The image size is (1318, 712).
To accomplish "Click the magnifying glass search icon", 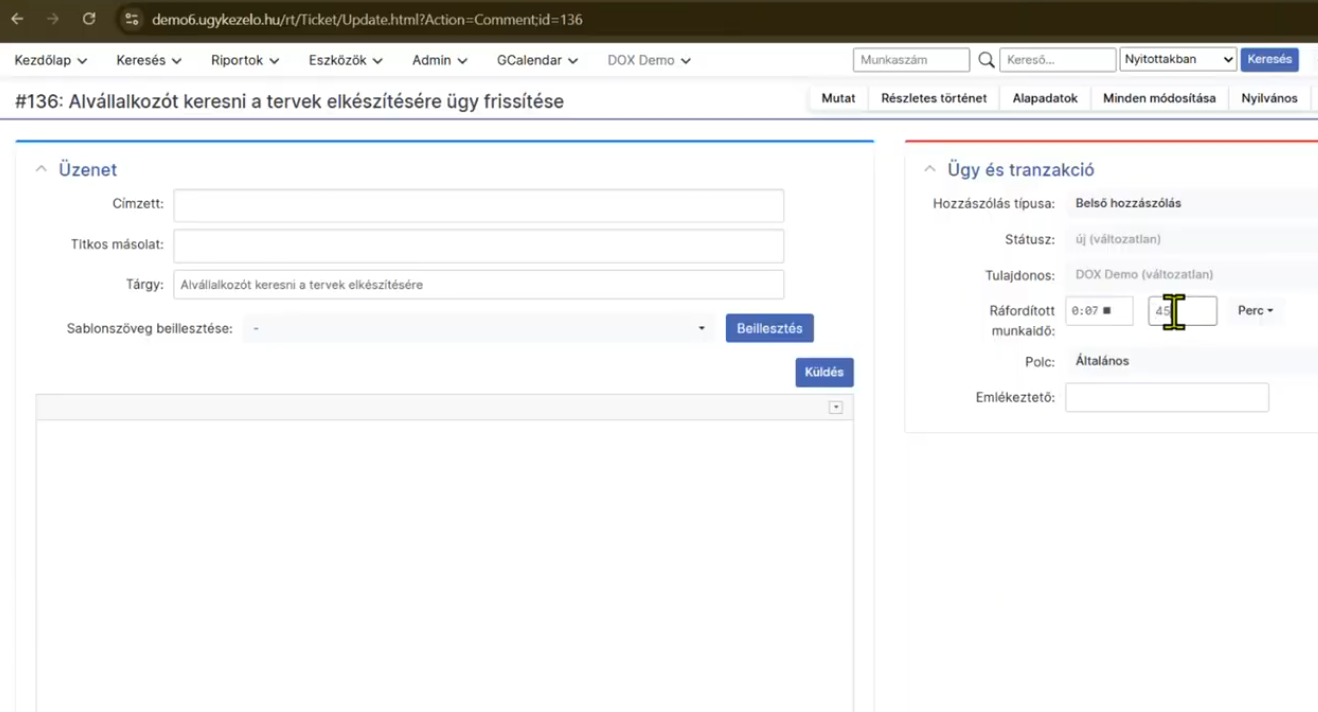I will coord(986,60).
